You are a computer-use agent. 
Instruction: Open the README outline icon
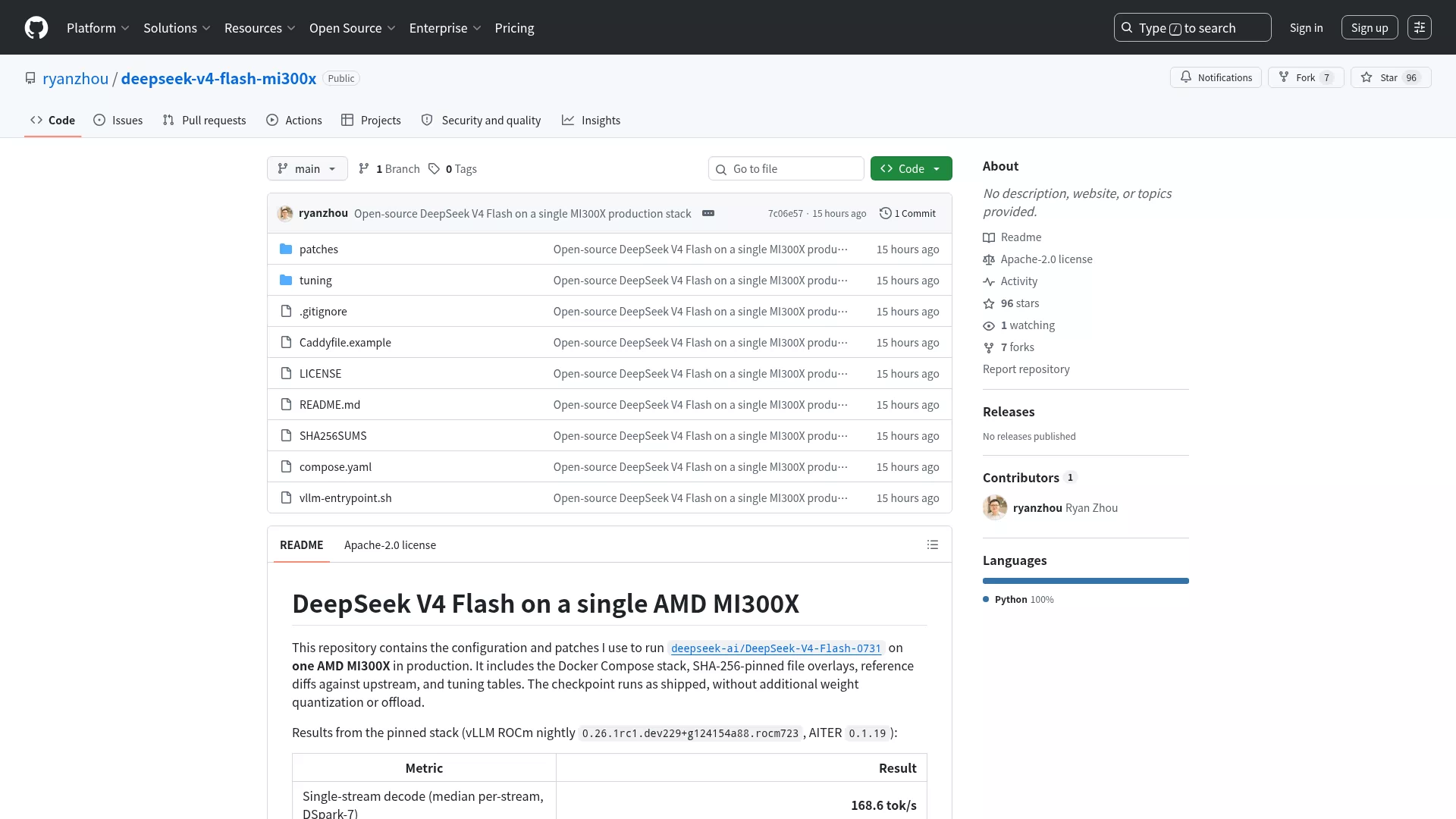click(933, 545)
